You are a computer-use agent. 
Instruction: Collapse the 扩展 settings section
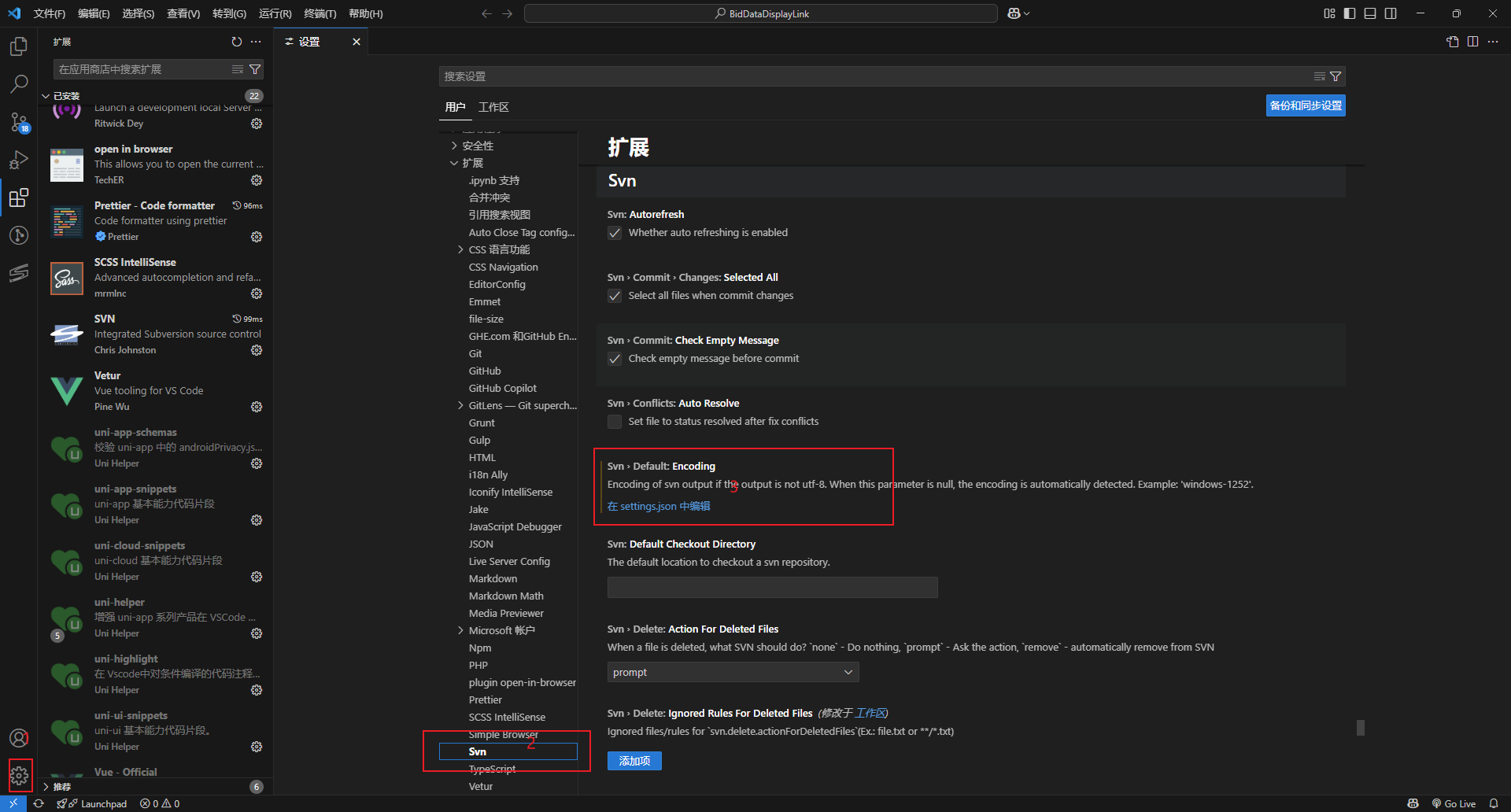[455, 163]
